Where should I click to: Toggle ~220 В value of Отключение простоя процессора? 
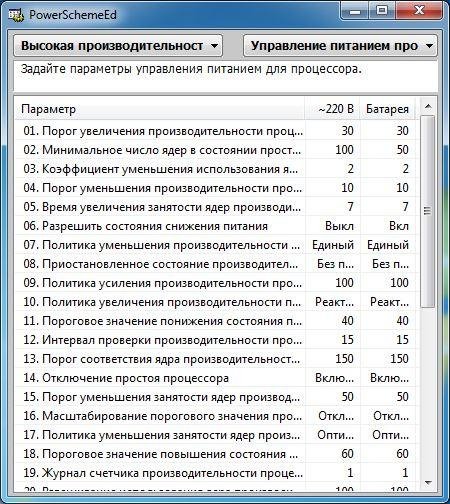point(334,378)
